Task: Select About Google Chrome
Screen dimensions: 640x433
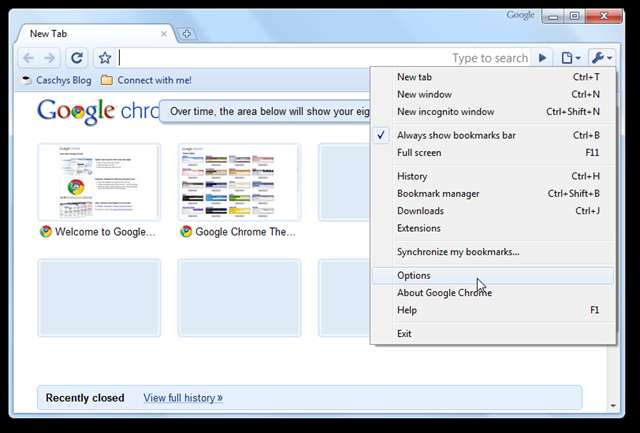Action: point(493,293)
